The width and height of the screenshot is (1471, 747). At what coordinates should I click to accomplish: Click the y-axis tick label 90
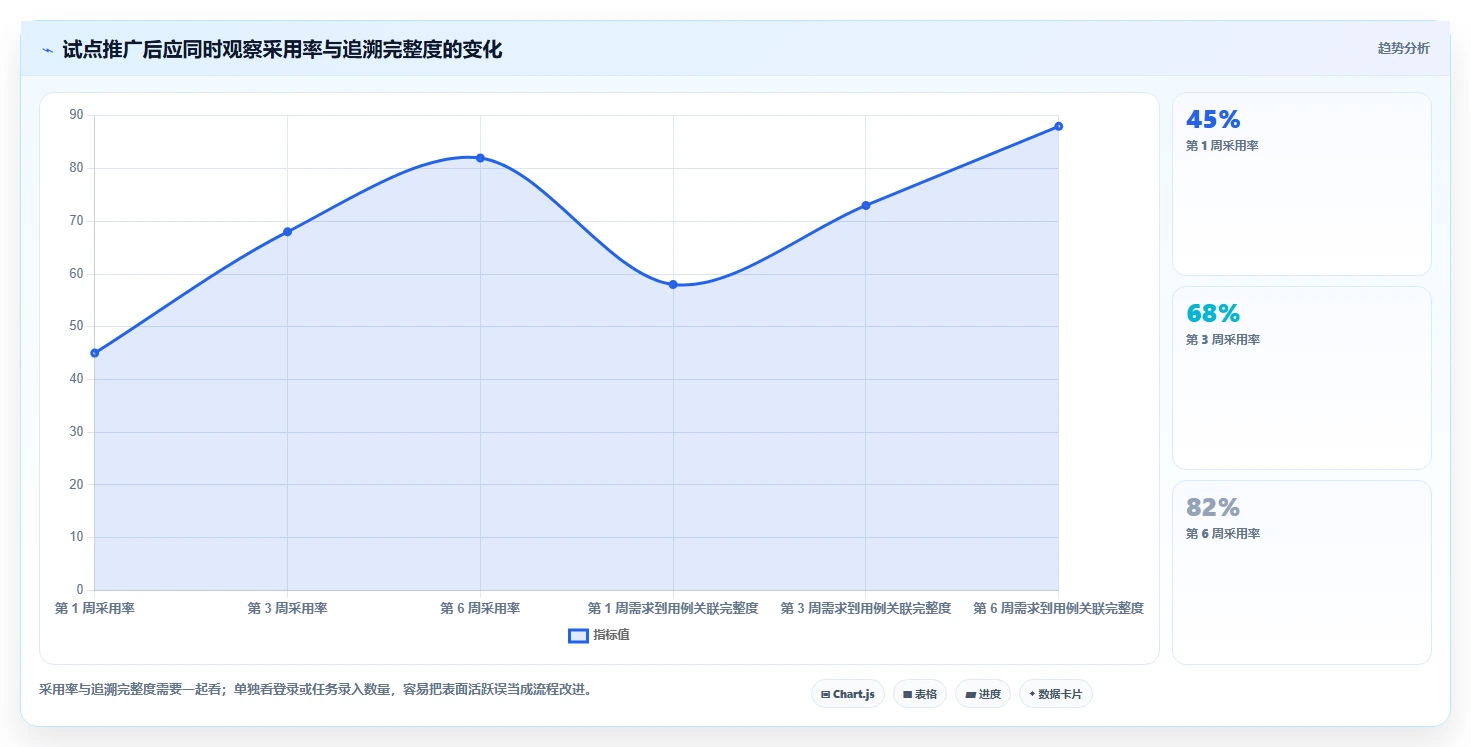coord(77,116)
